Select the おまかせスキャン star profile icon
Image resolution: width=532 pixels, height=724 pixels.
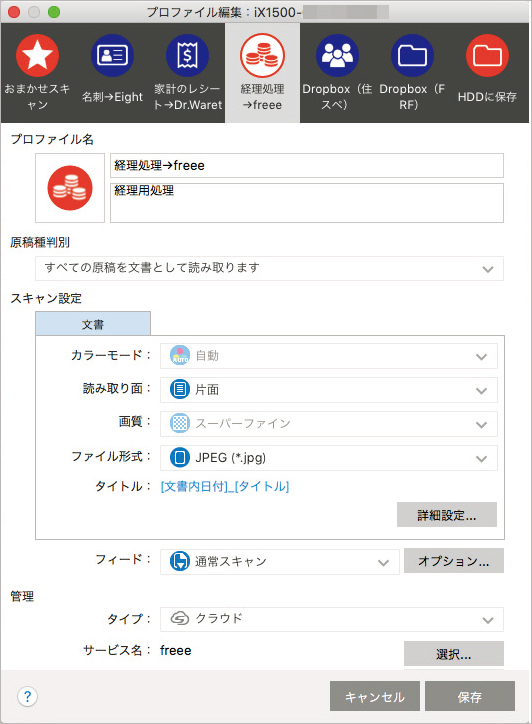[x=37, y=55]
